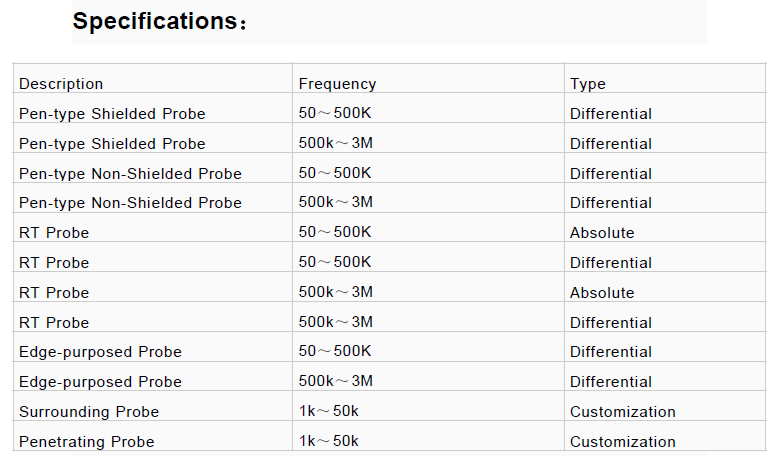Viewport: 769px width, 456px height.
Task: Select the second Edge-purposed Probe cell
Action: point(100,382)
